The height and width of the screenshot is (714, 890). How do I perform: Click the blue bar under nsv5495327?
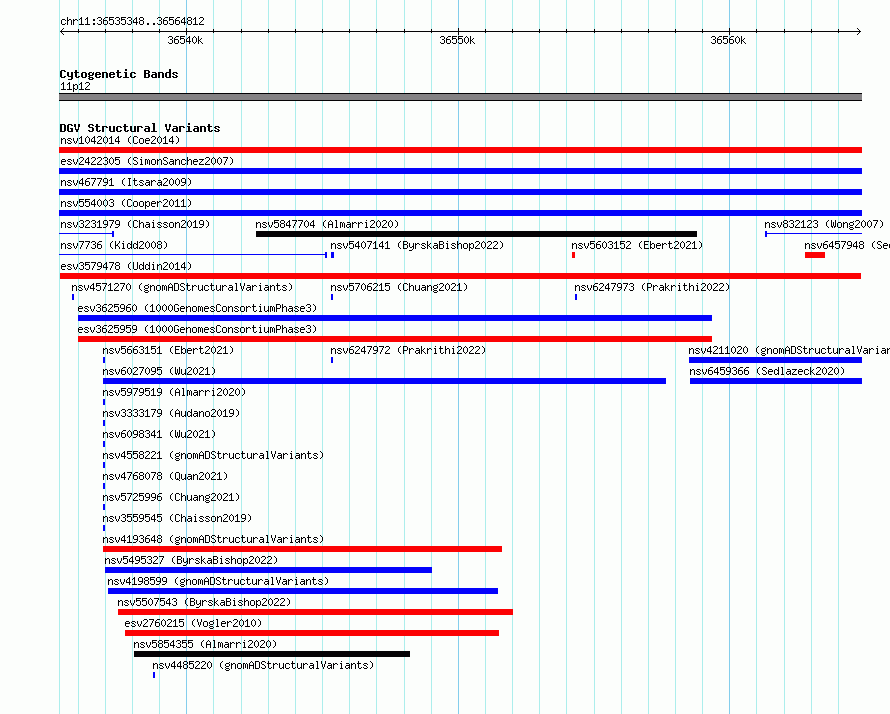coord(268,570)
